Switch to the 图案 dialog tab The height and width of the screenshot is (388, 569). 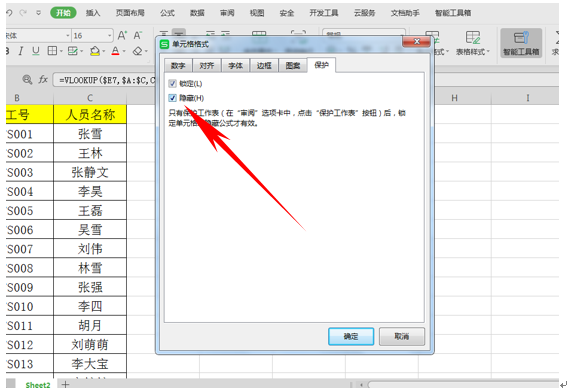click(x=293, y=65)
